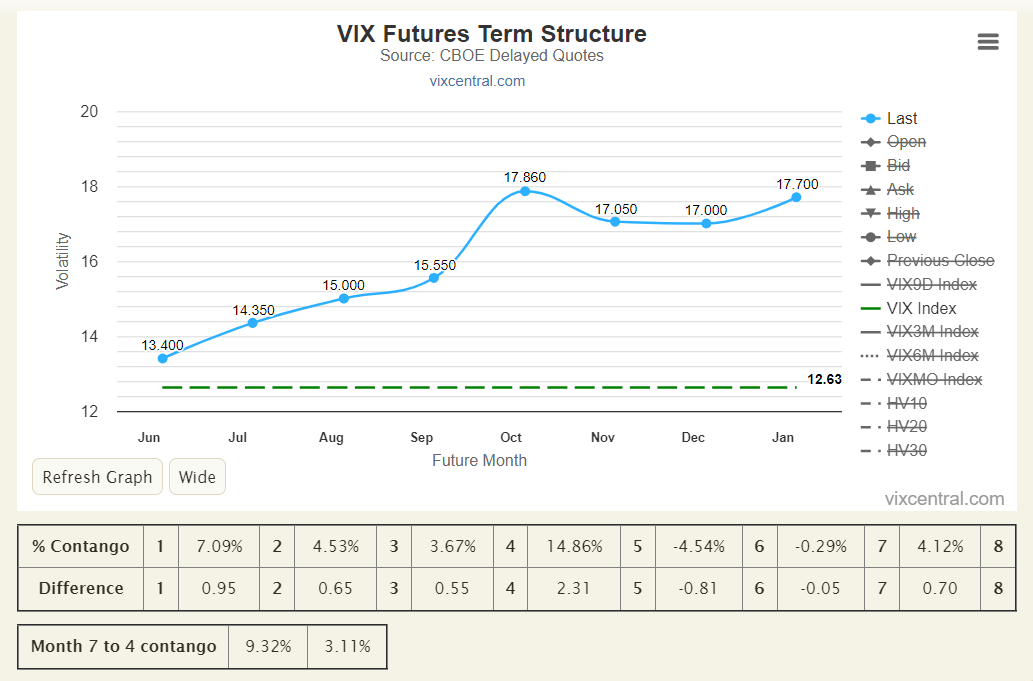Show the Open series in legend
1033x681 pixels.
click(x=906, y=142)
